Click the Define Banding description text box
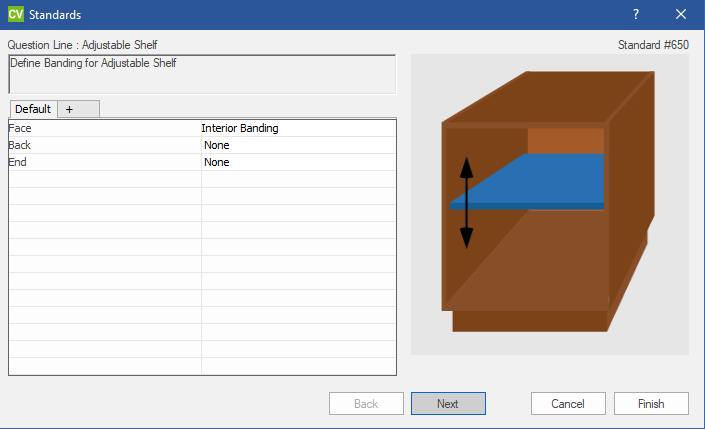 (x=202, y=73)
